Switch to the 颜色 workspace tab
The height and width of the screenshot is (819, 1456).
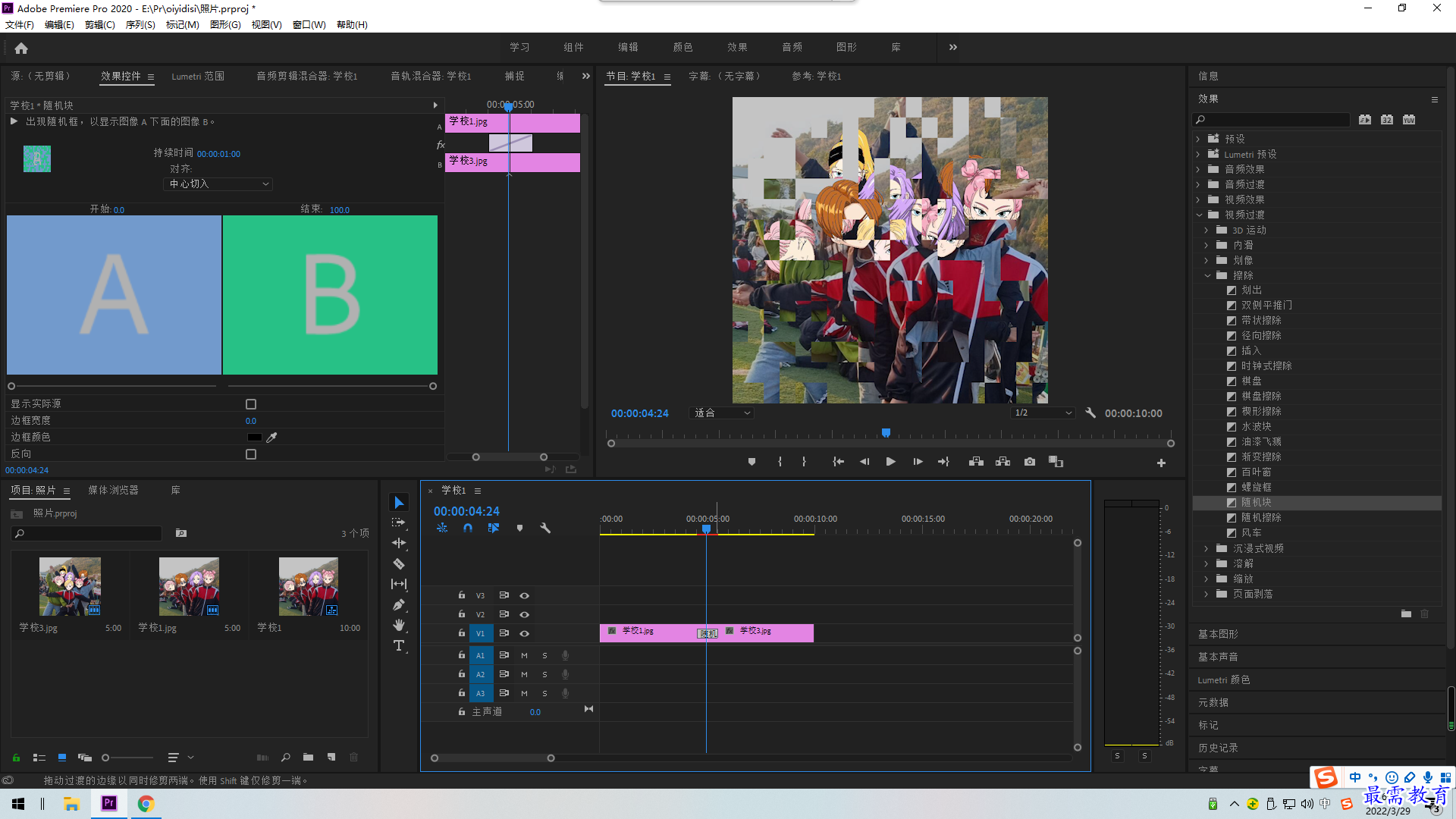click(682, 48)
